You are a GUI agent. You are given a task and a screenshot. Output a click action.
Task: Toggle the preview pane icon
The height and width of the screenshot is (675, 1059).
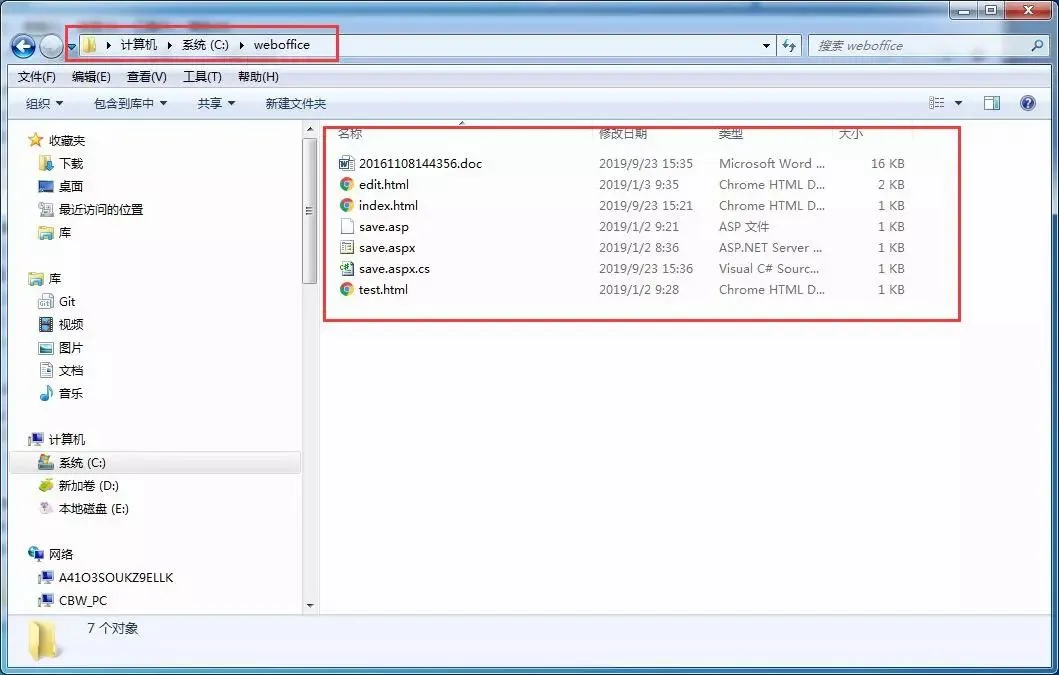point(992,103)
